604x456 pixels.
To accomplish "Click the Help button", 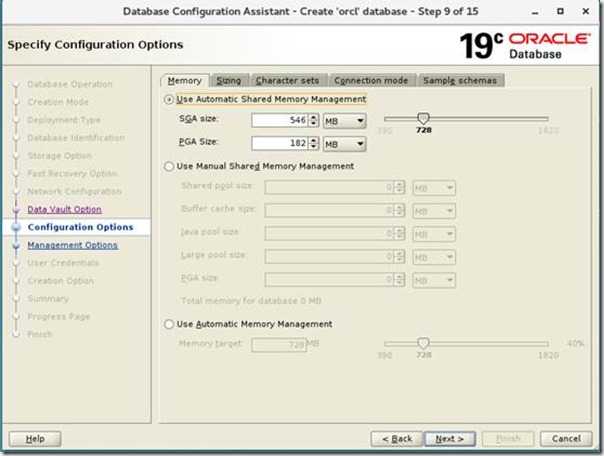I will pyautogui.click(x=35, y=439).
